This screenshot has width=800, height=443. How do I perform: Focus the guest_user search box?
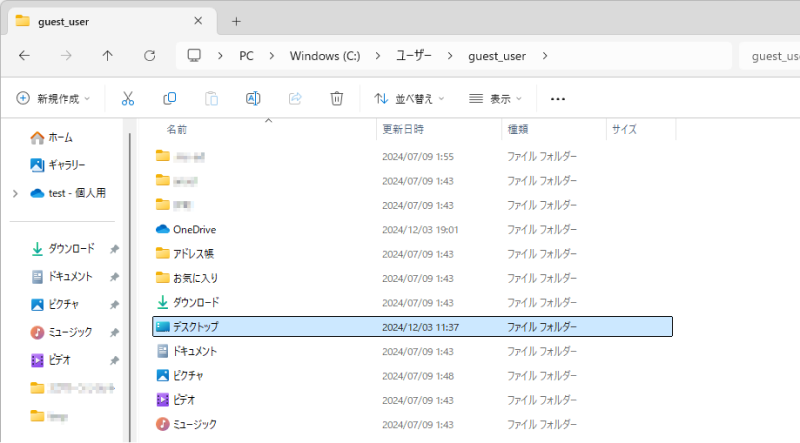(x=769, y=56)
